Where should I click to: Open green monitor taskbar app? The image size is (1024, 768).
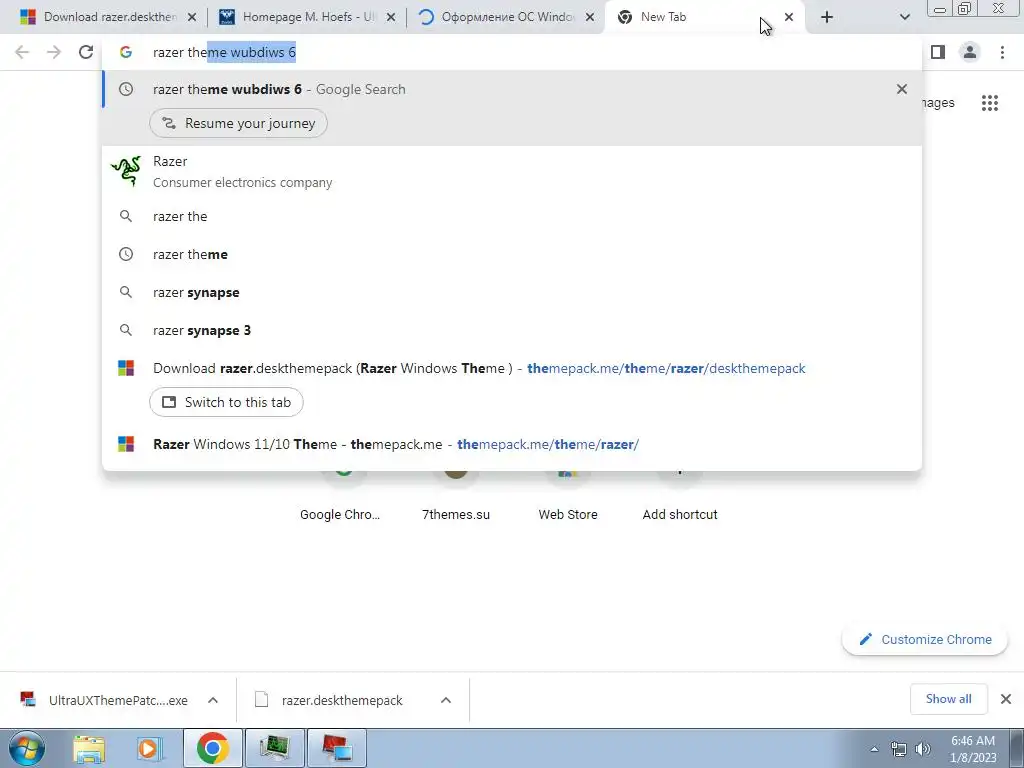click(274, 748)
